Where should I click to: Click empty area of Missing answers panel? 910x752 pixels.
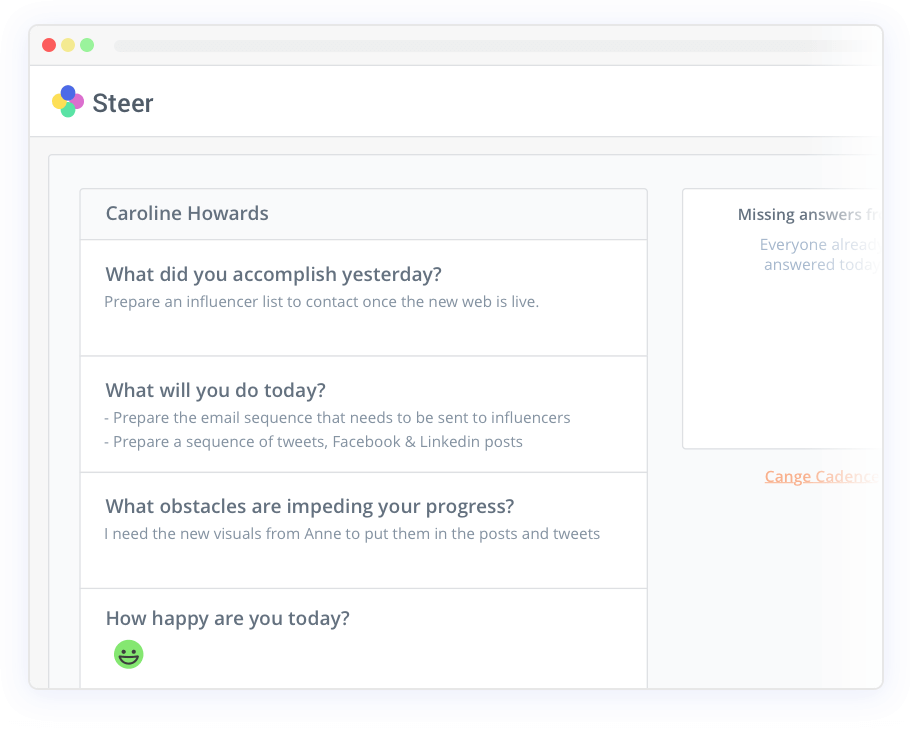tap(781, 366)
